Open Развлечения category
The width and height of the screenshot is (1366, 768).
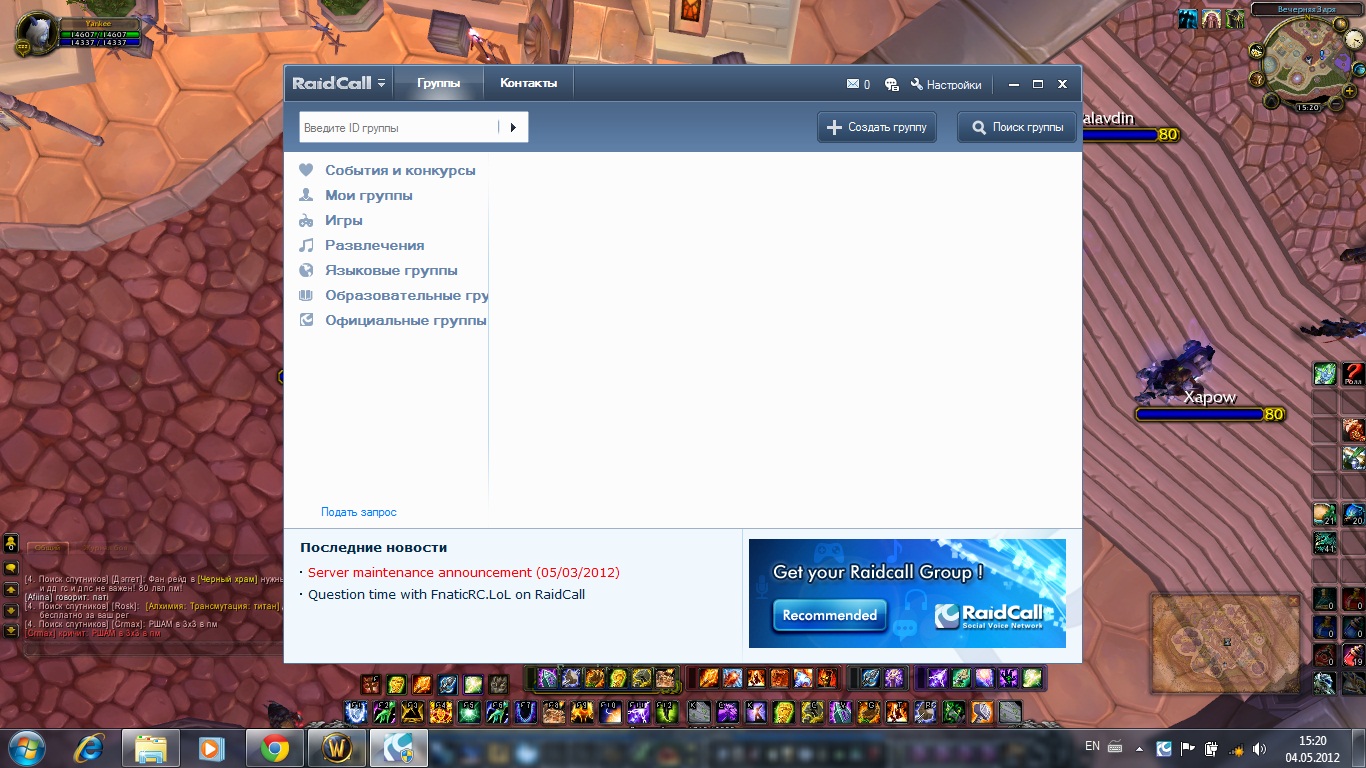coord(362,245)
